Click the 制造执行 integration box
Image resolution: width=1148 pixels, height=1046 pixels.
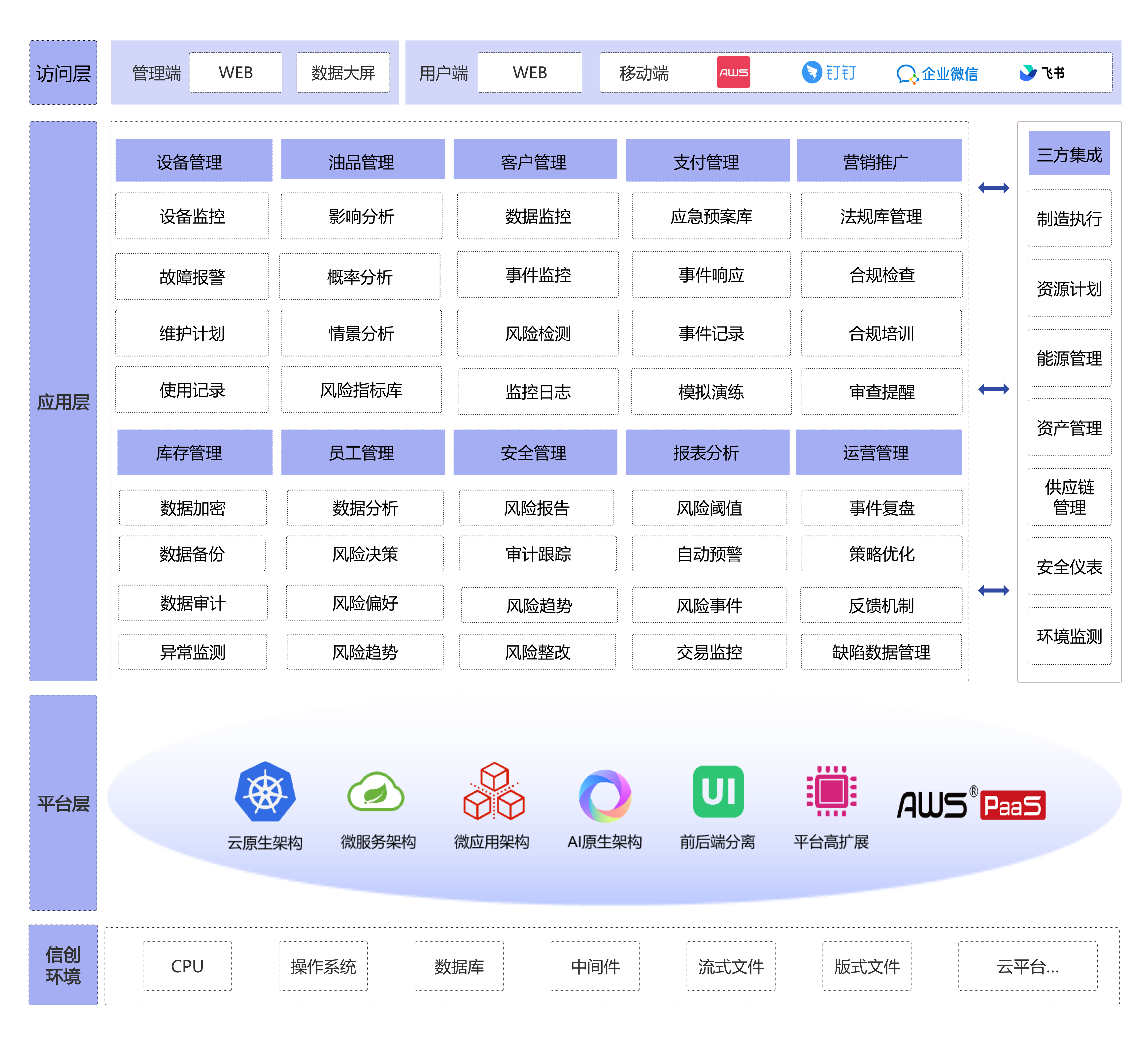(1069, 218)
